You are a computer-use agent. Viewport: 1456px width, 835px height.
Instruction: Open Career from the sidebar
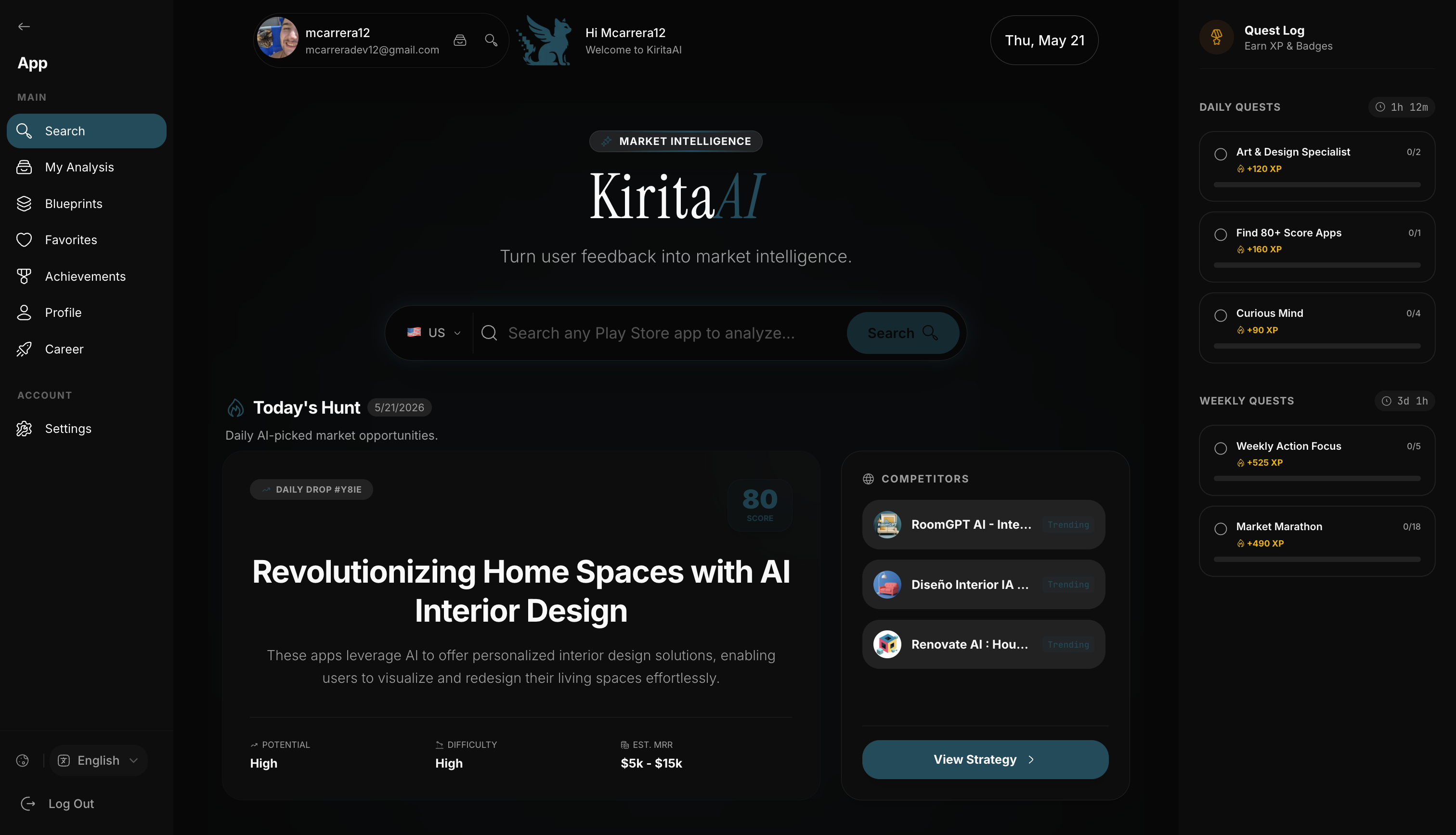pos(87,349)
